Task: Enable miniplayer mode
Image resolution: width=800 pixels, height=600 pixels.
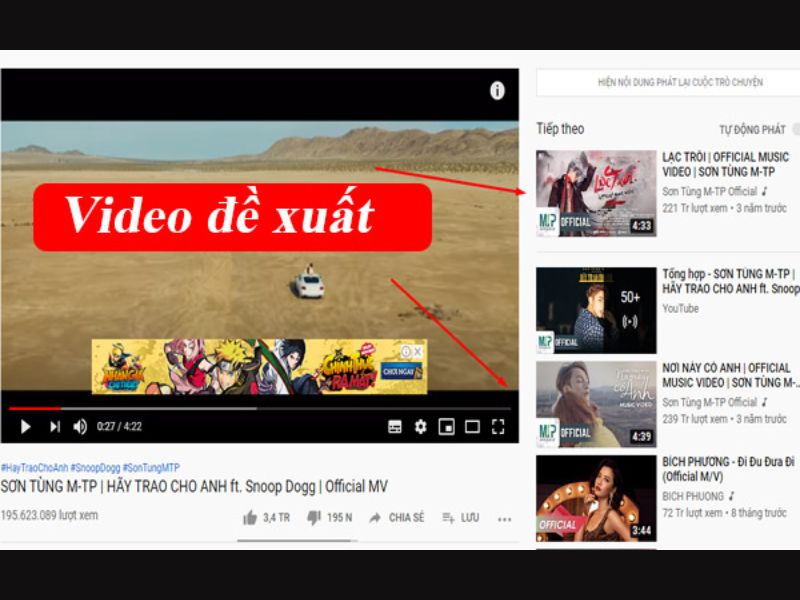Action: point(446,427)
